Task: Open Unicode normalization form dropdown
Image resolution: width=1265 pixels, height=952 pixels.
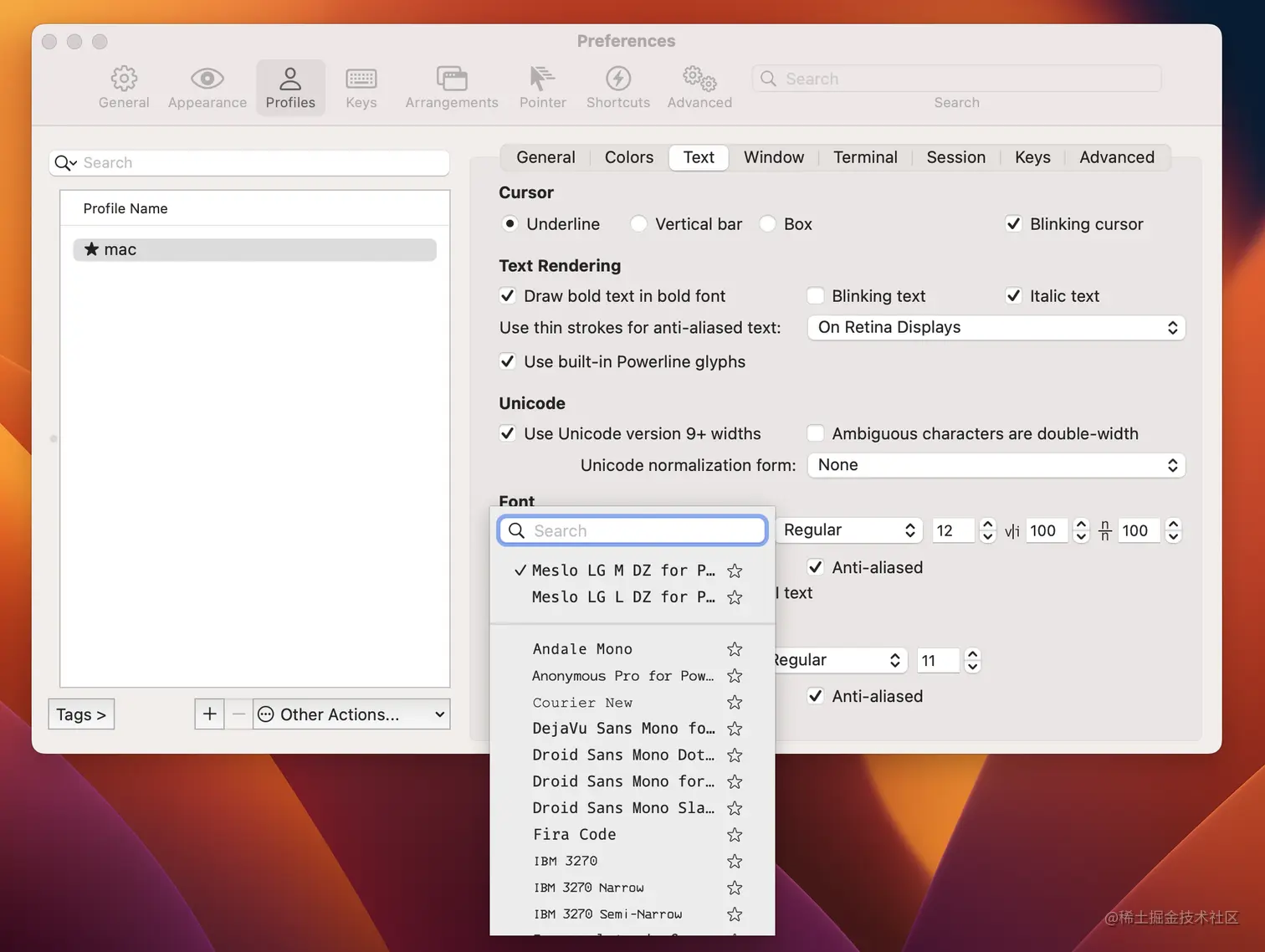Action: [x=996, y=465]
